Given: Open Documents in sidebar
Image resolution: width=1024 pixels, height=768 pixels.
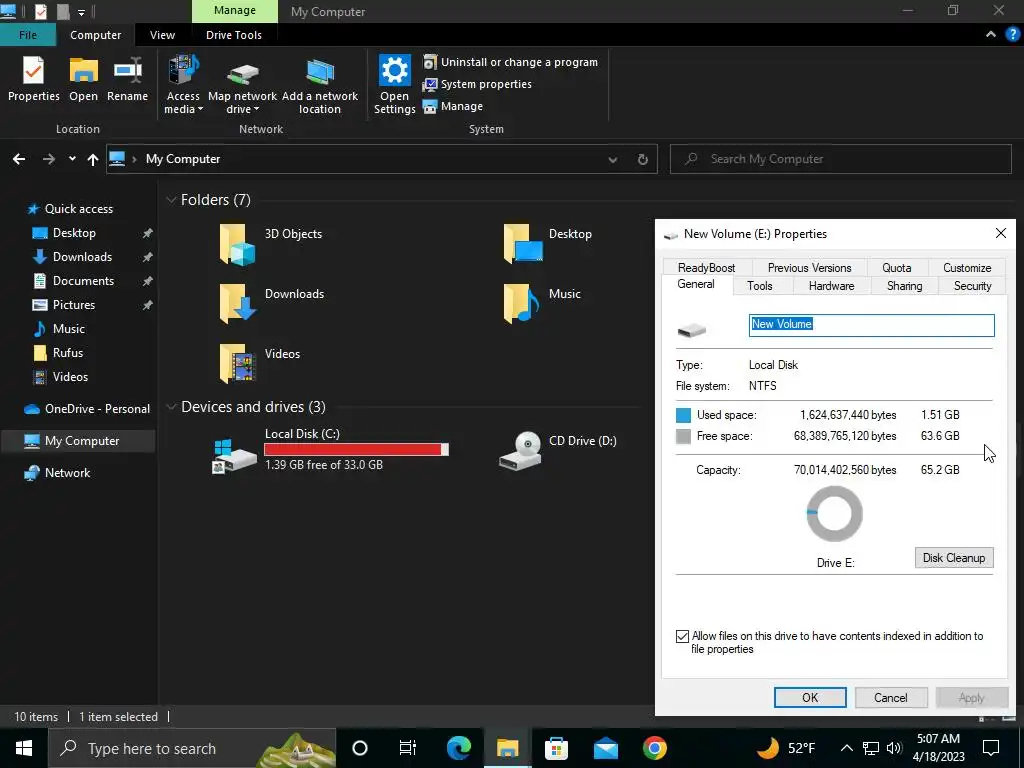Looking at the screenshot, I should click(x=83, y=281).
